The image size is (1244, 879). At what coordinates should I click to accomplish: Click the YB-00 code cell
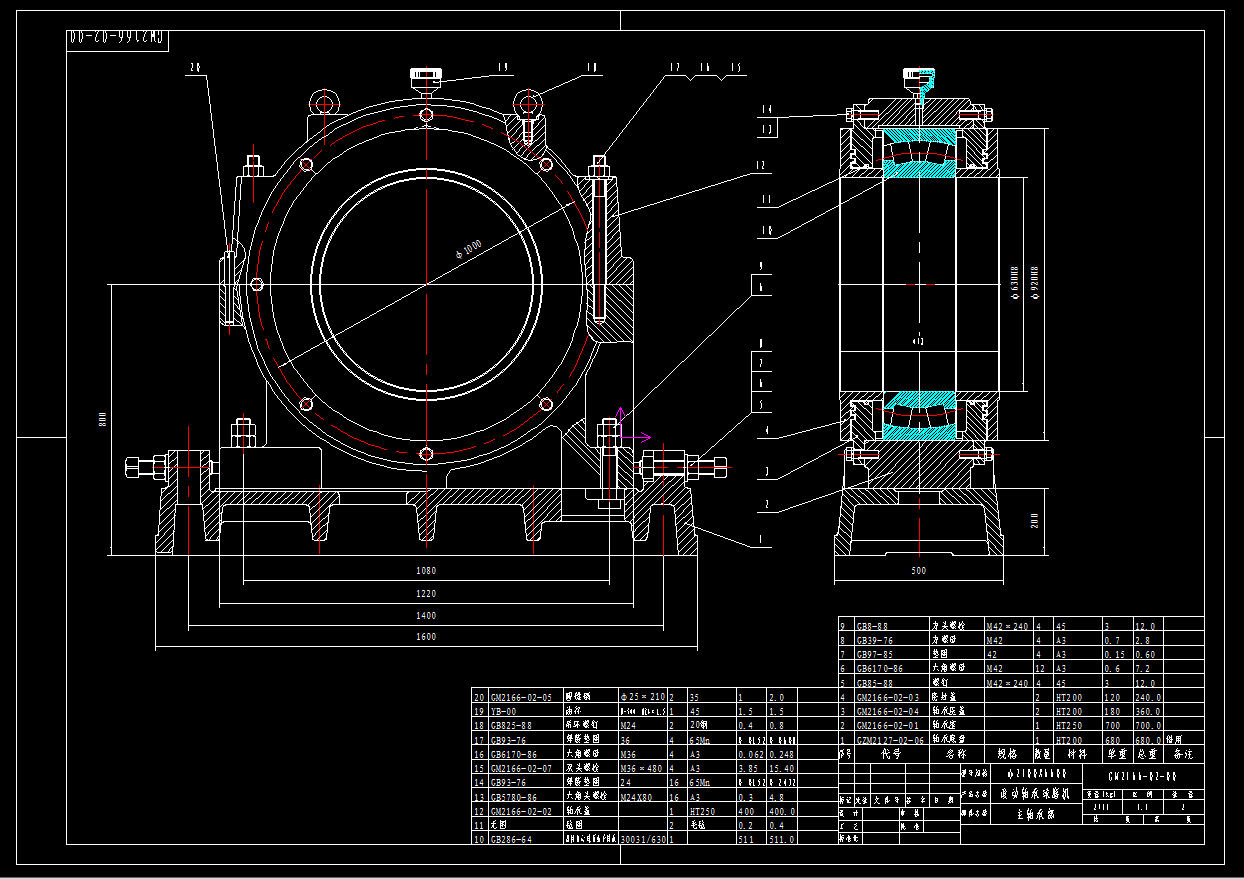pos(503,711)
